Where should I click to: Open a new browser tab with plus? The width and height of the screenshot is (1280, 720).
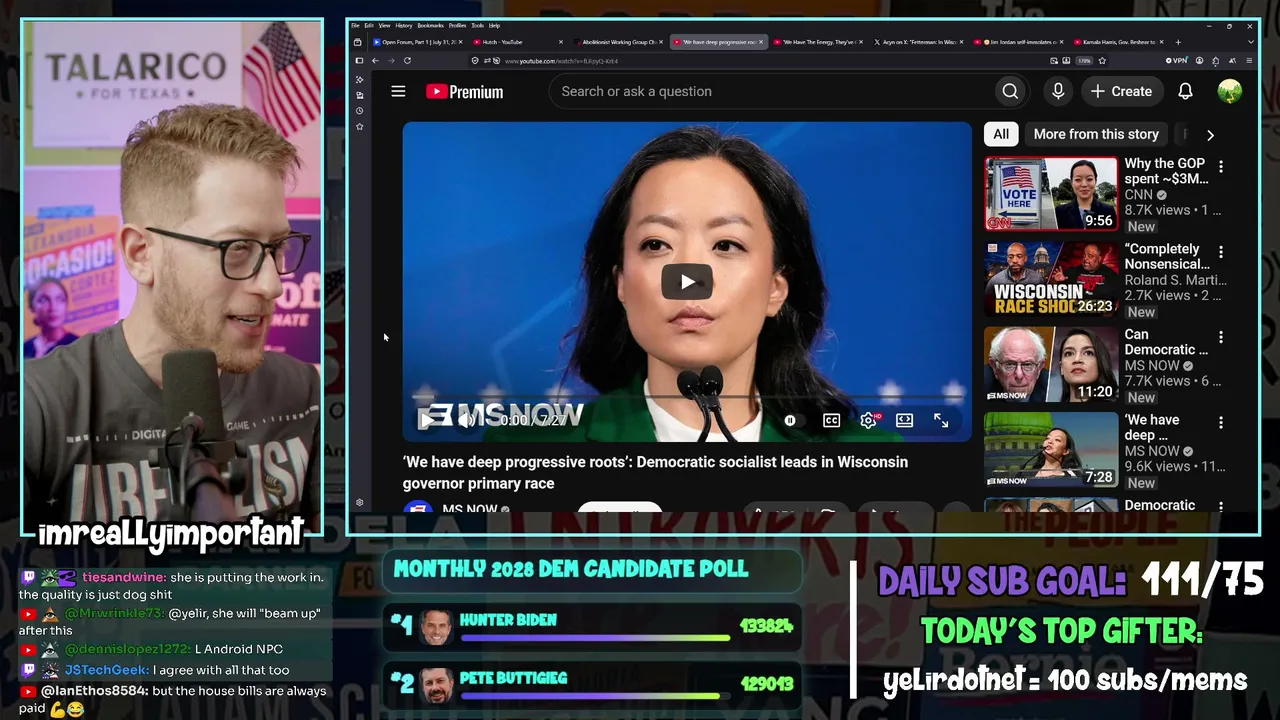1178,42
